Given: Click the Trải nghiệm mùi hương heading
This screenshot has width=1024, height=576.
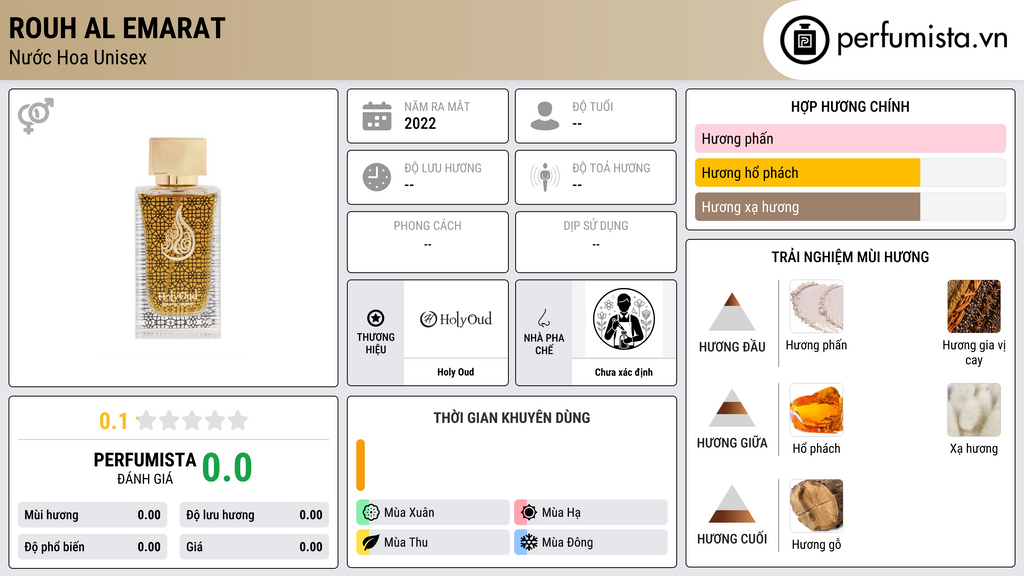Looking at the screenshot, I should (x=850, y=257).
